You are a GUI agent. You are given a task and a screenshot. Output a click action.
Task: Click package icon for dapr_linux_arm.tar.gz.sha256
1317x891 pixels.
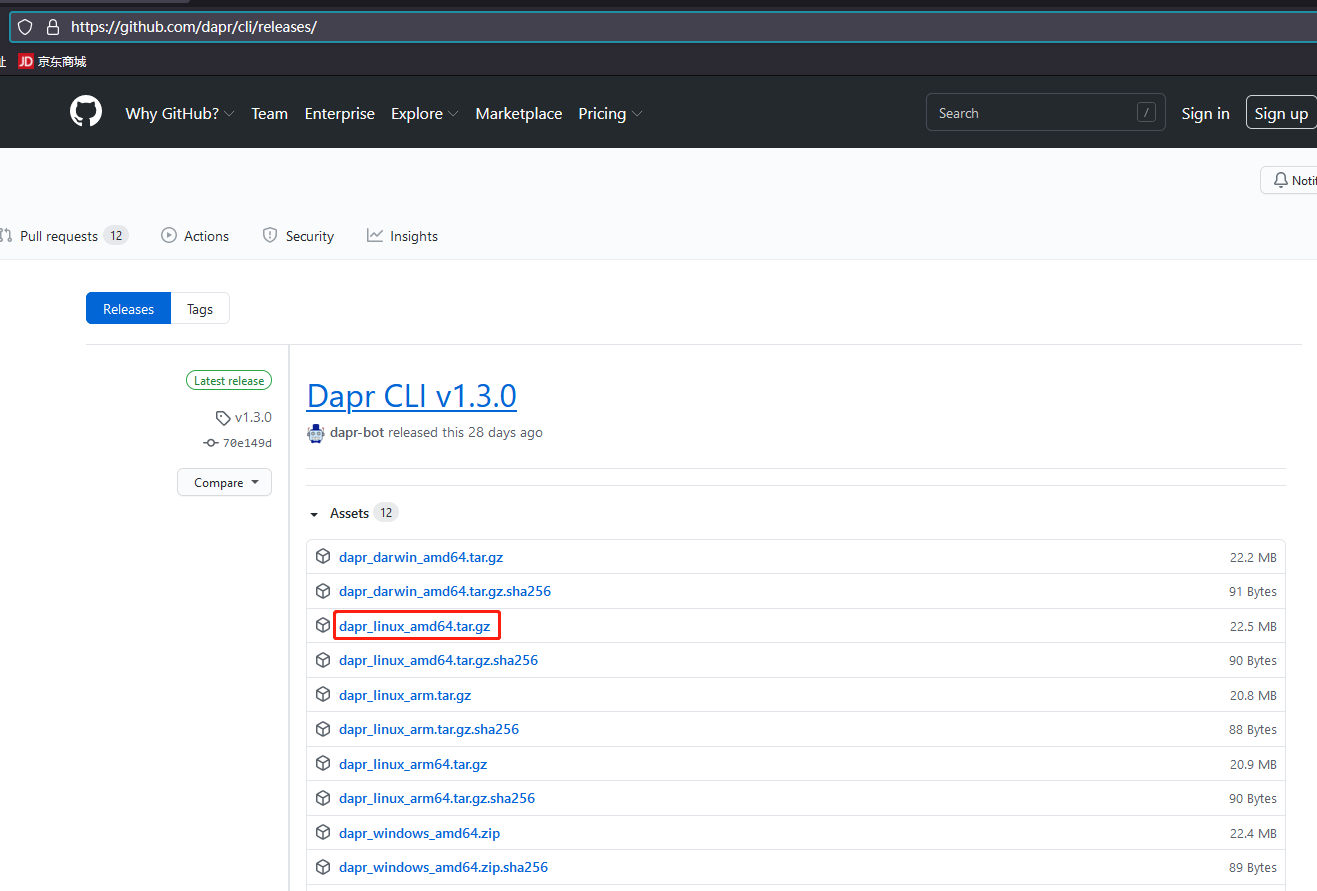323,729
